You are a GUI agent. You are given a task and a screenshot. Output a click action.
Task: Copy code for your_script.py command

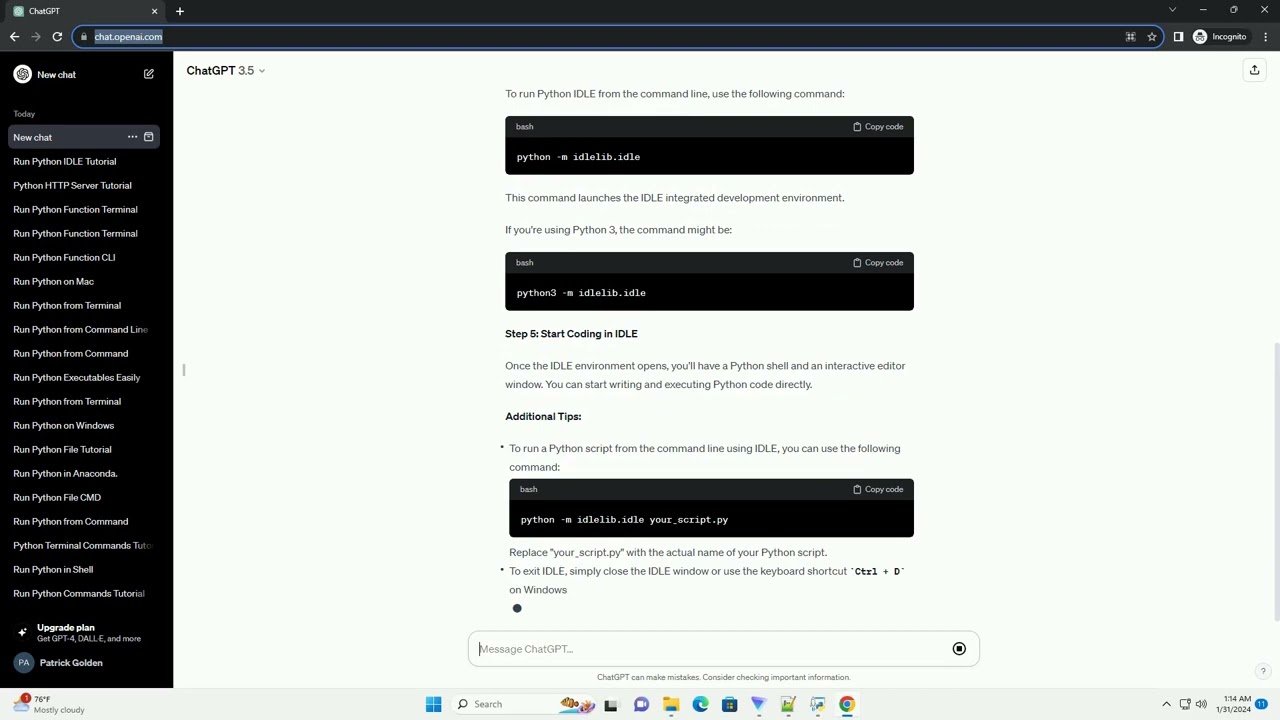click(878, 489)
